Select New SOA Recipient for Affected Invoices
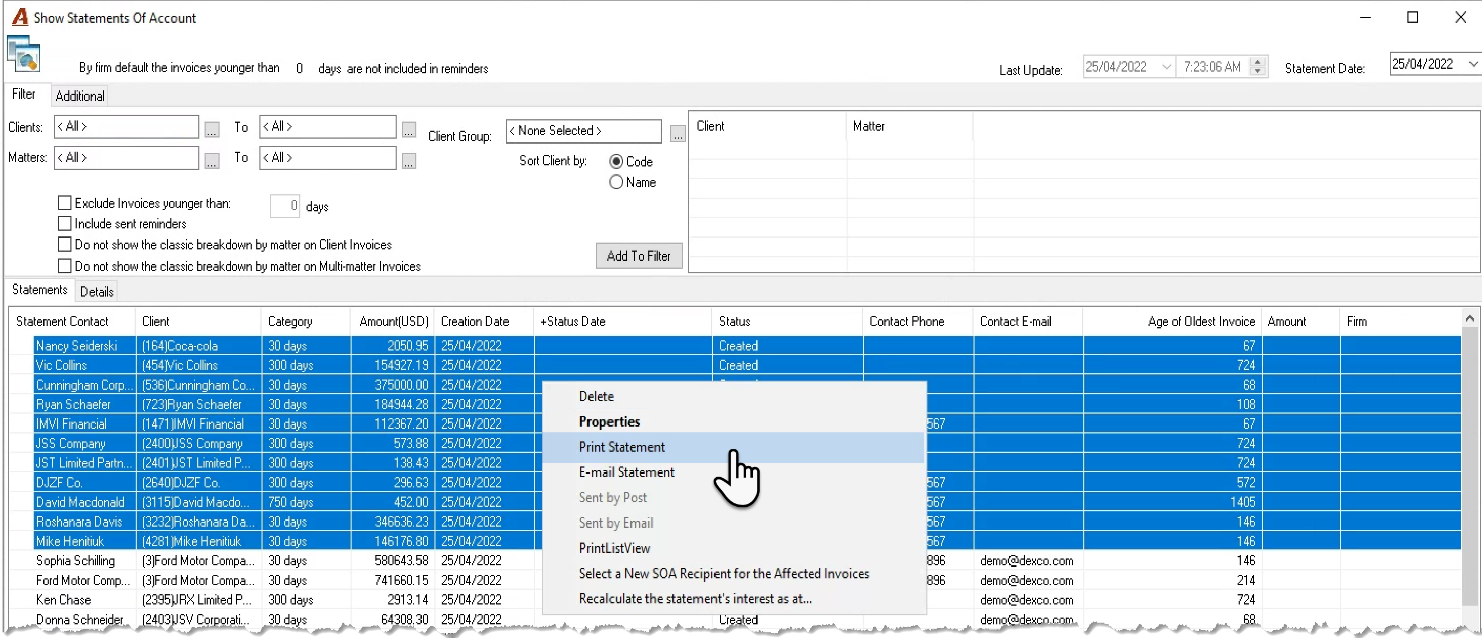Viewport: 1482px width, 638px height. coord(733,574)
